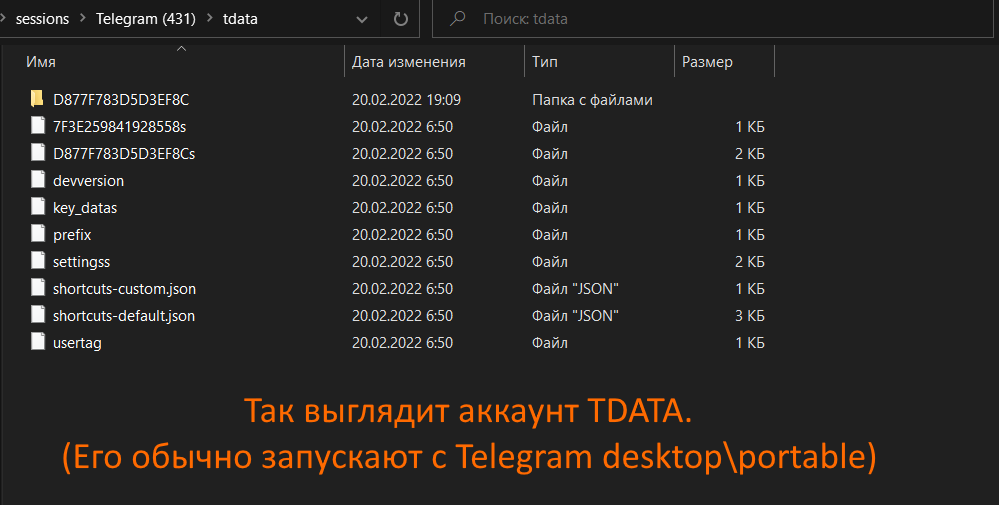Select the shortcuts-default.json file name
Image resolution: width=999 pixels, height=505 pixels.
124,316
